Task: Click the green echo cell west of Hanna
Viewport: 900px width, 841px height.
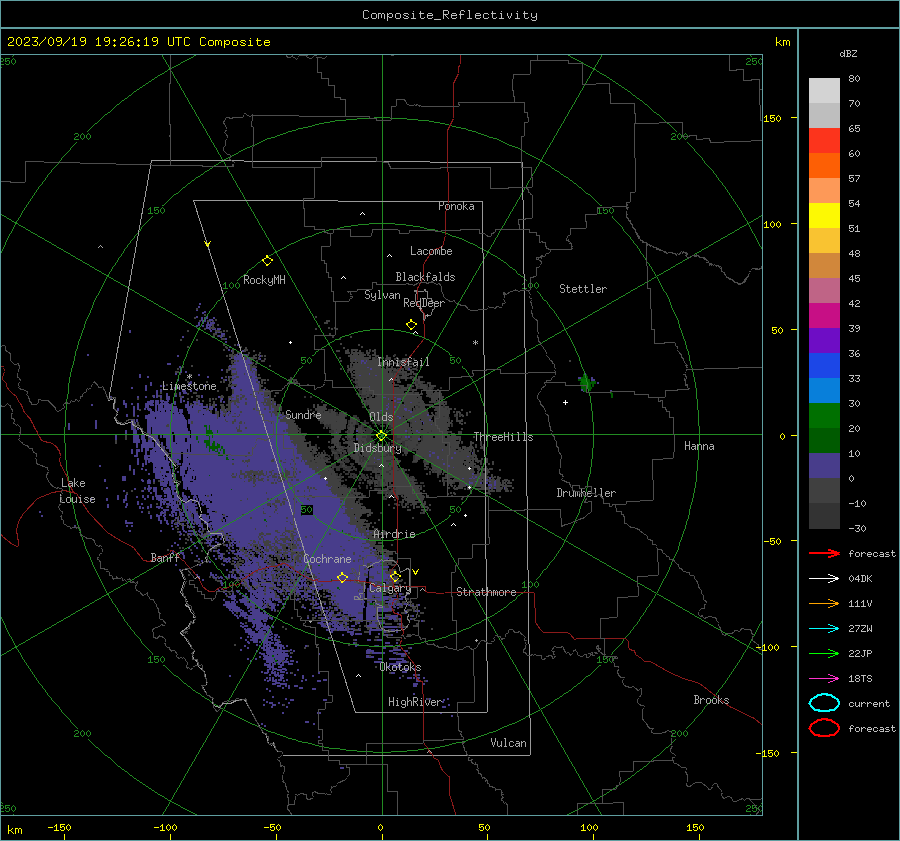Action: 587,383
